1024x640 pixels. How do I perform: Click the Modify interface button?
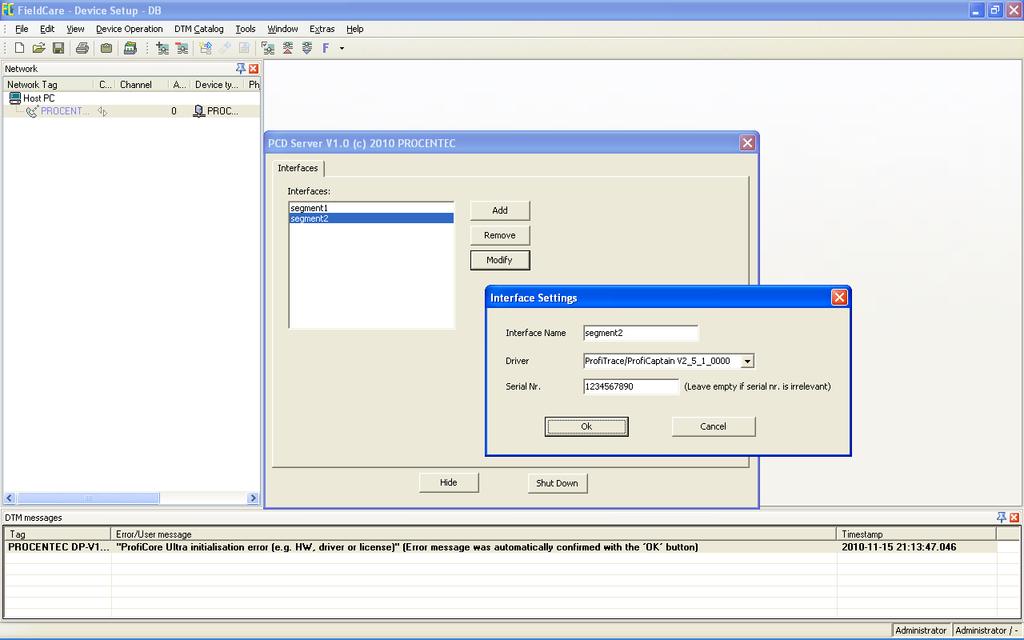coord(500,260)
